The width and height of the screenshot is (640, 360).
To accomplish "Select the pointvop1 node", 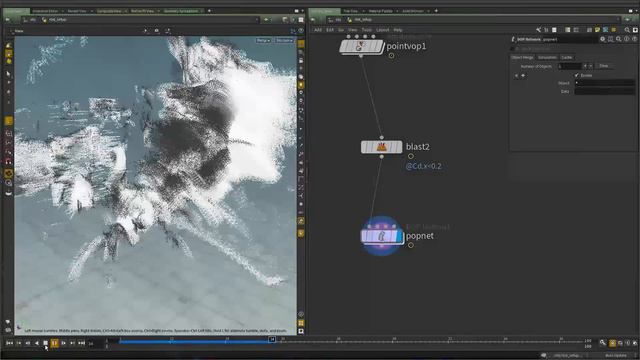I will pyautogui.click(x=361, y=47).
